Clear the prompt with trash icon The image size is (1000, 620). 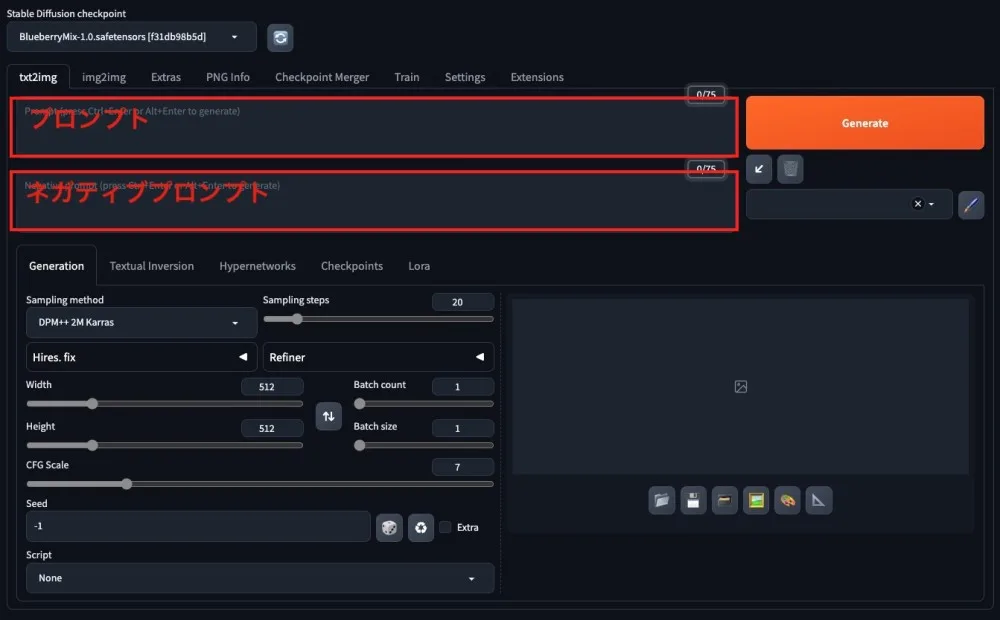[x=790, y=169]
